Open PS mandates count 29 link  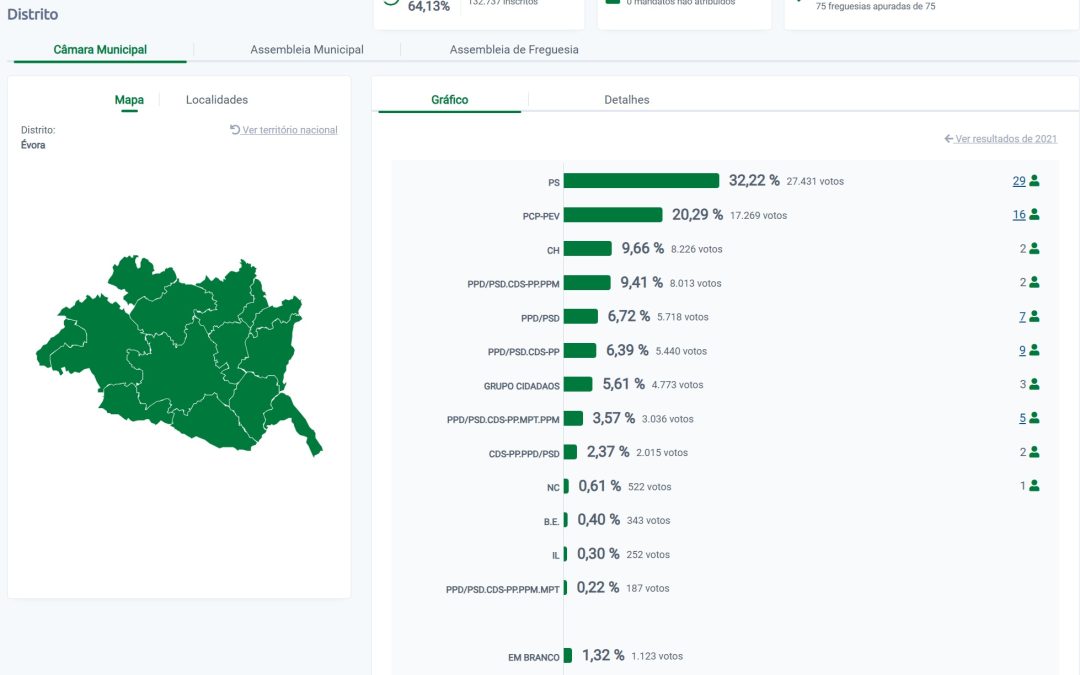1018,181
